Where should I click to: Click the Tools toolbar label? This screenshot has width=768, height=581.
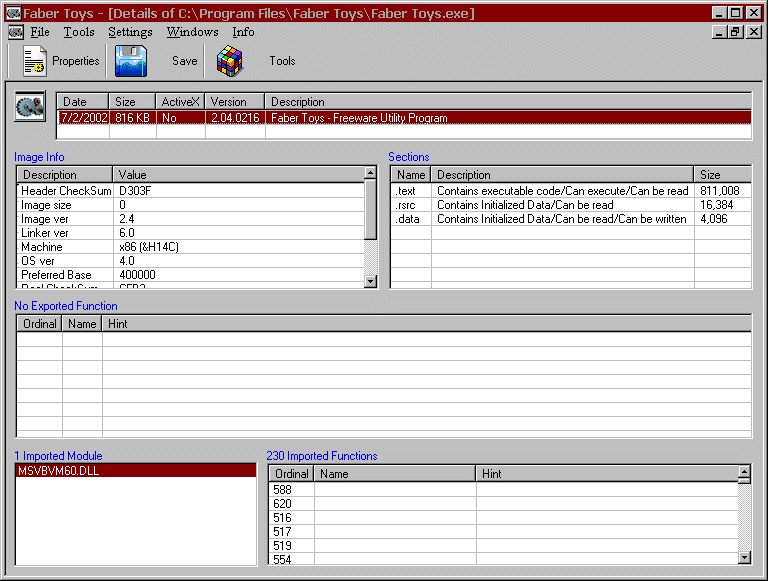[x=282, y=61]
